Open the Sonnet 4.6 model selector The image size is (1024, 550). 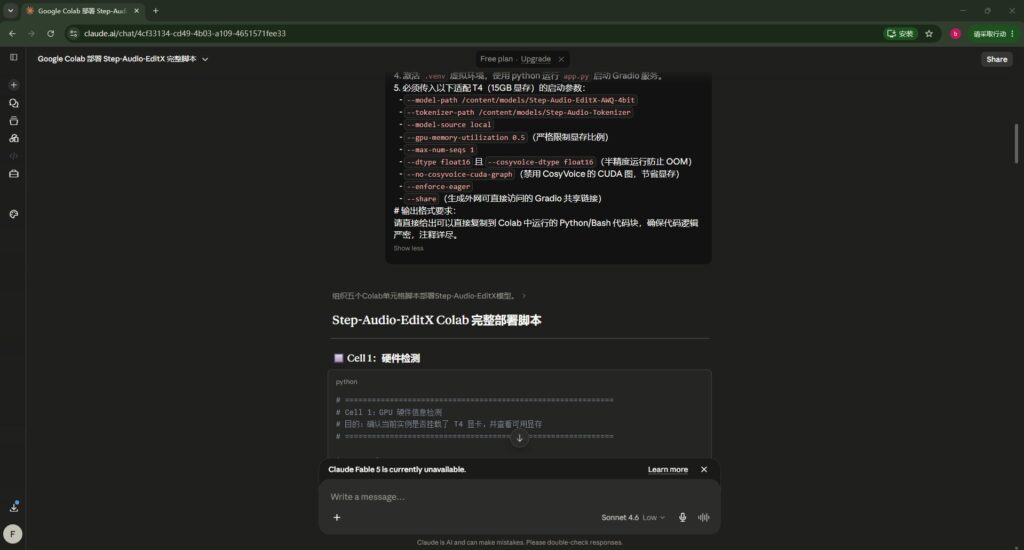(x=632, y=517)
